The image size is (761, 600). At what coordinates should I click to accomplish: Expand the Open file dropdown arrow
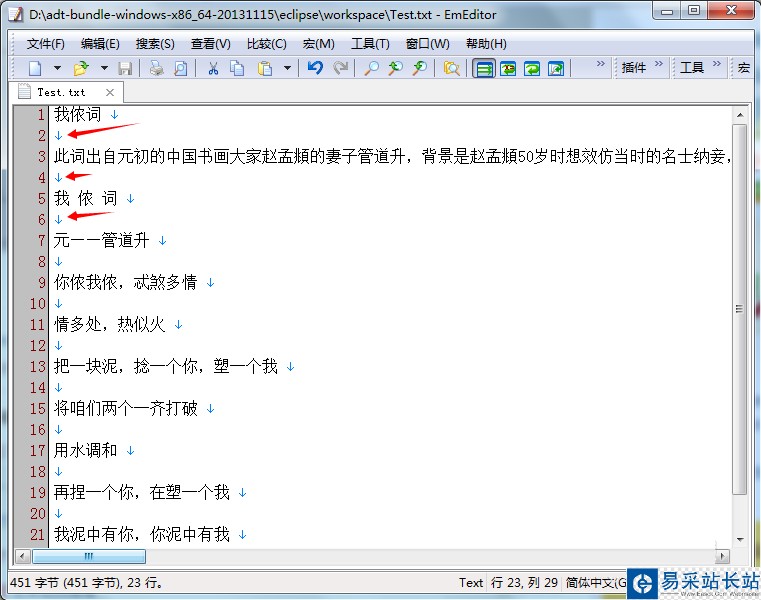point(104,68)
